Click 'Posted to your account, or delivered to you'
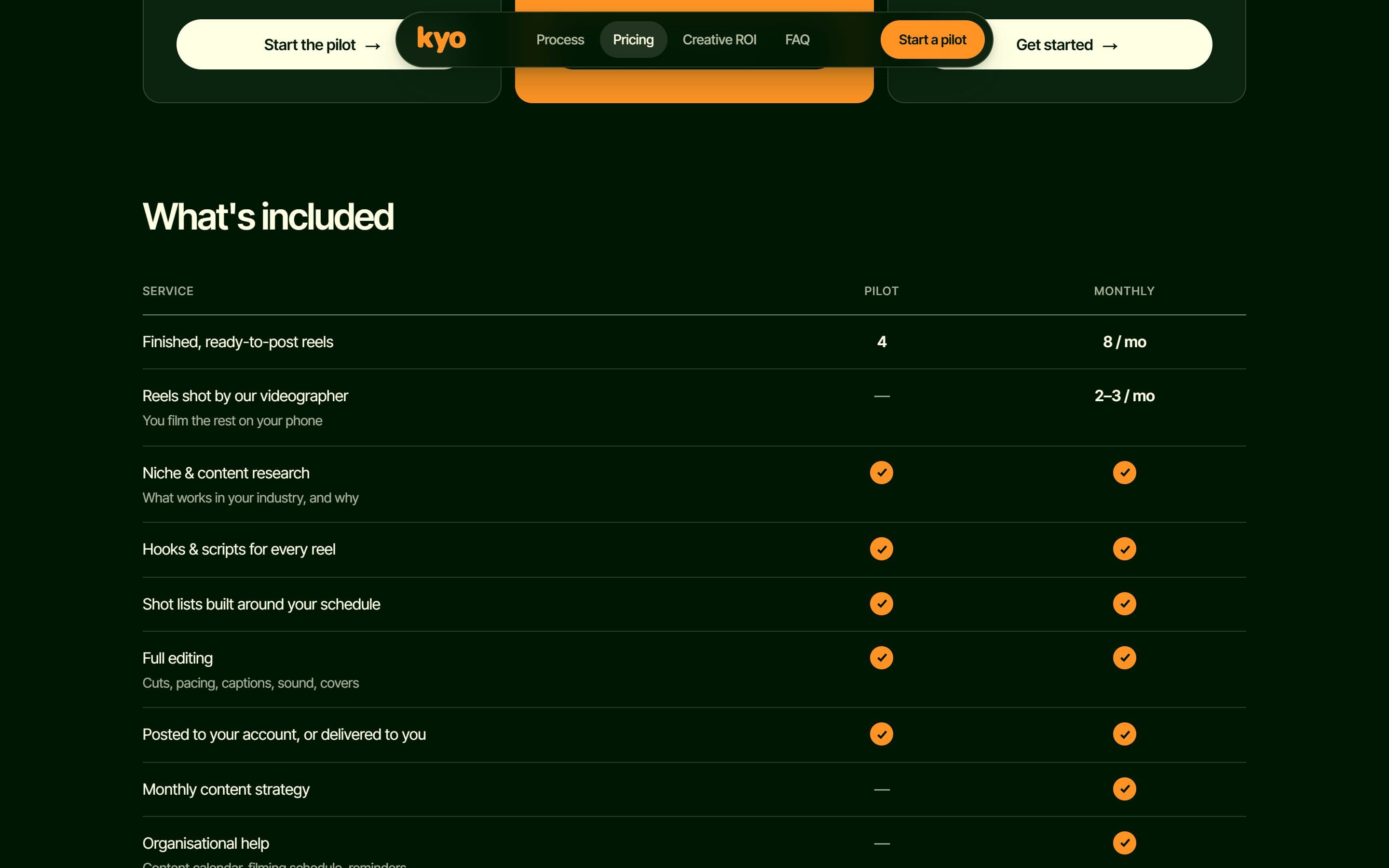The height and width of the screenshot is (868, 1389). 284,735
